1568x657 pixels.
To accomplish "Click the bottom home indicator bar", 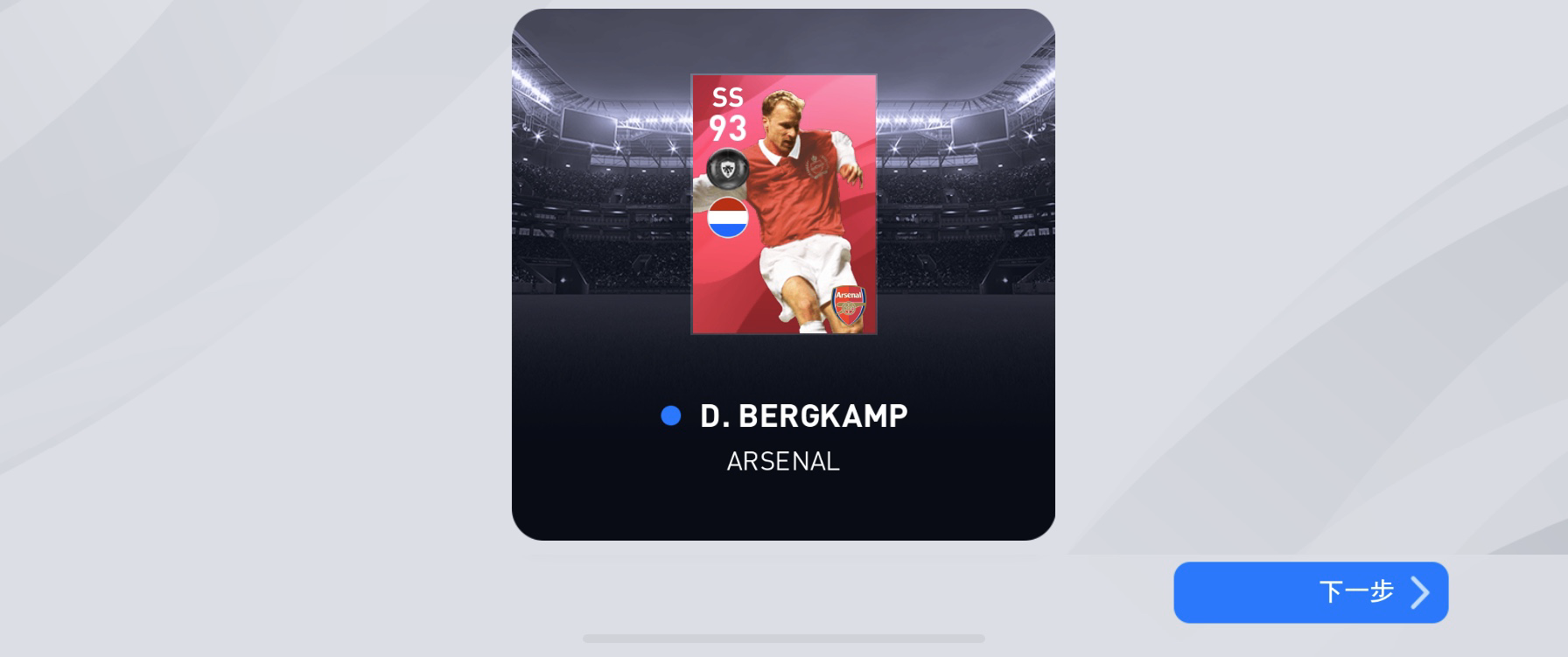I will (x=784, y=639).
